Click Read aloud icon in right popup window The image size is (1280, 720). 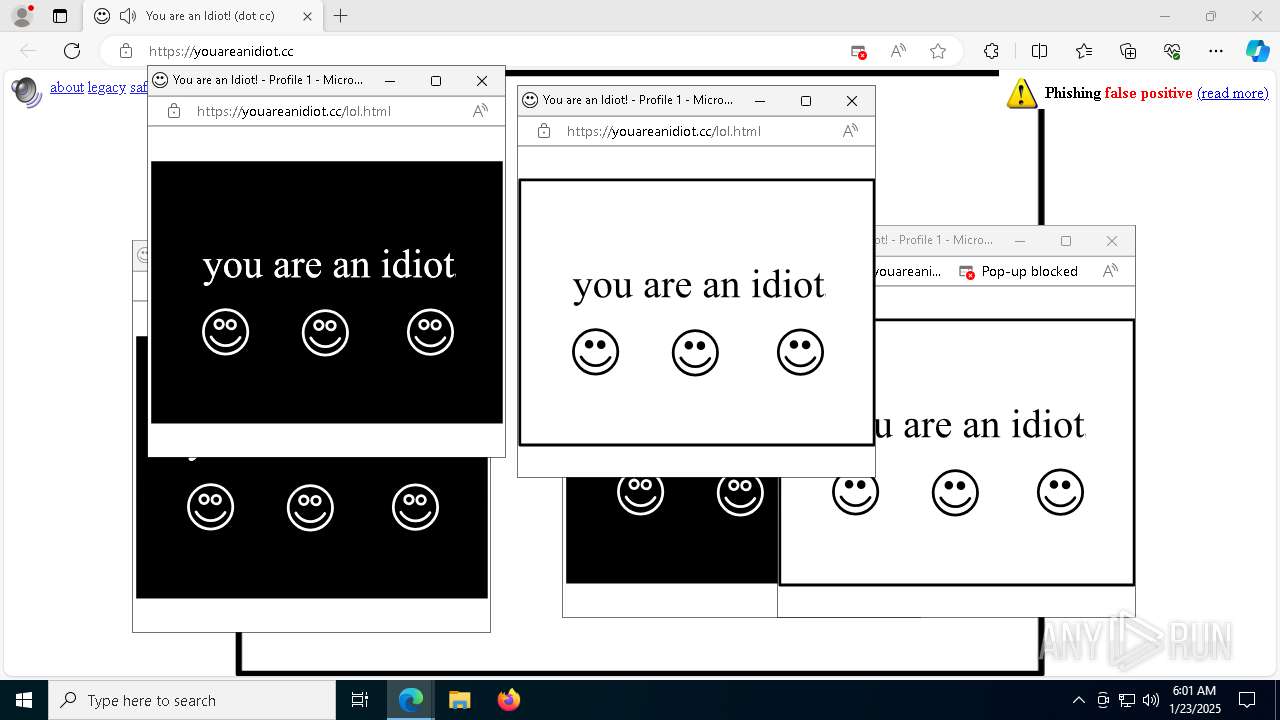(x=1110, y=271)
